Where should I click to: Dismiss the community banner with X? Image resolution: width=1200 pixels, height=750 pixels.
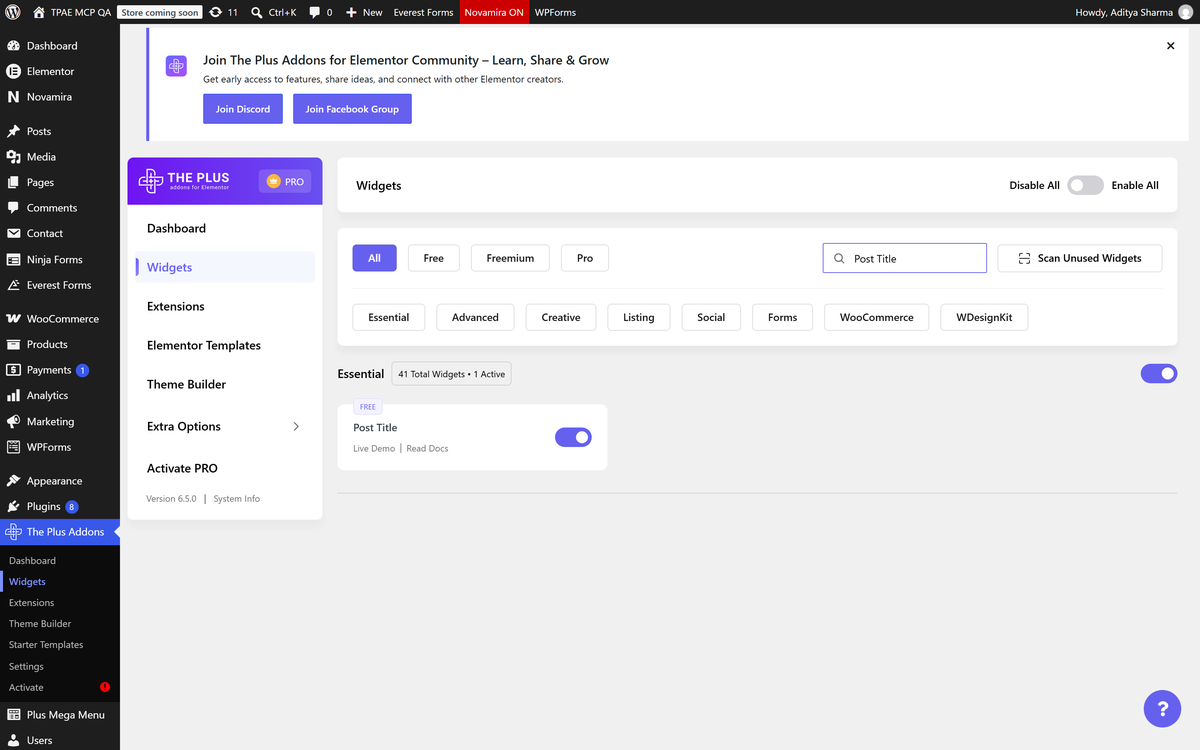(x=1171, y=46)
